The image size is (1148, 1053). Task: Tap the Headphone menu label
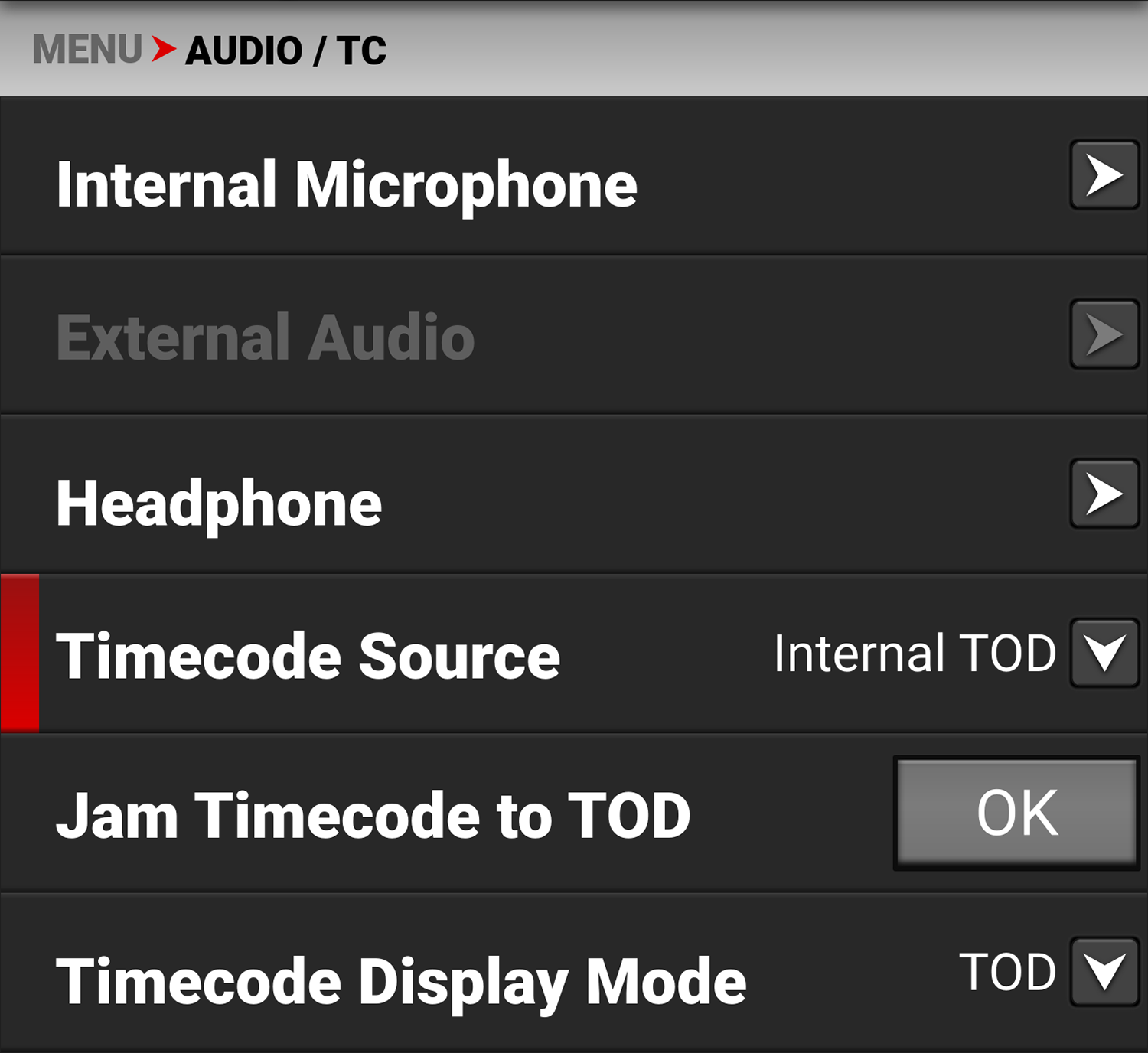219,504
